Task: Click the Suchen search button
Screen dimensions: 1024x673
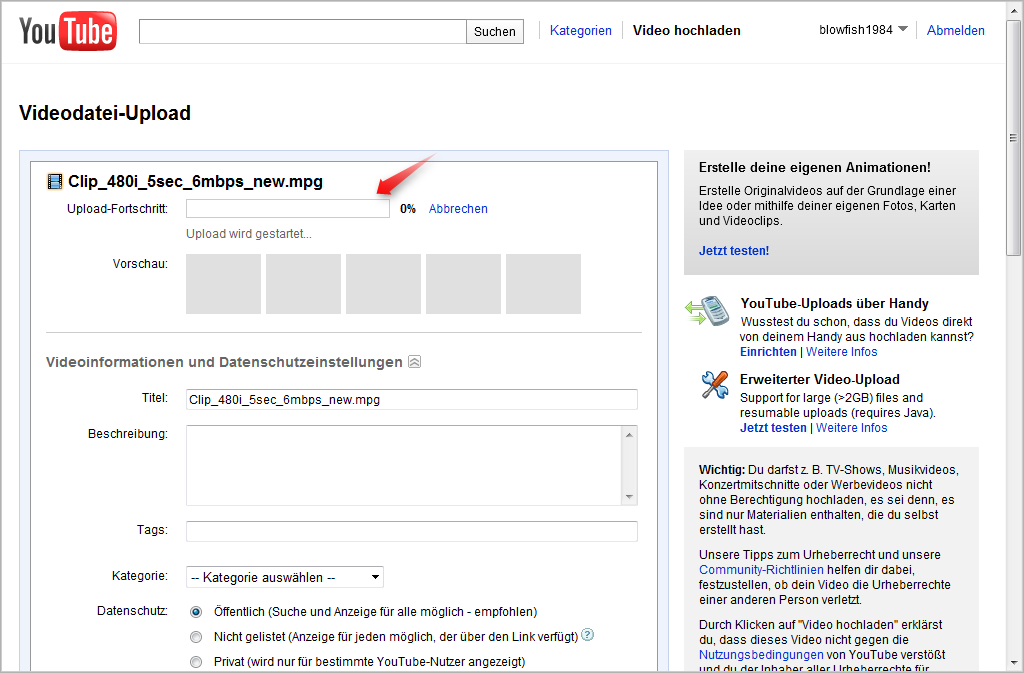Action: (494, 31)
